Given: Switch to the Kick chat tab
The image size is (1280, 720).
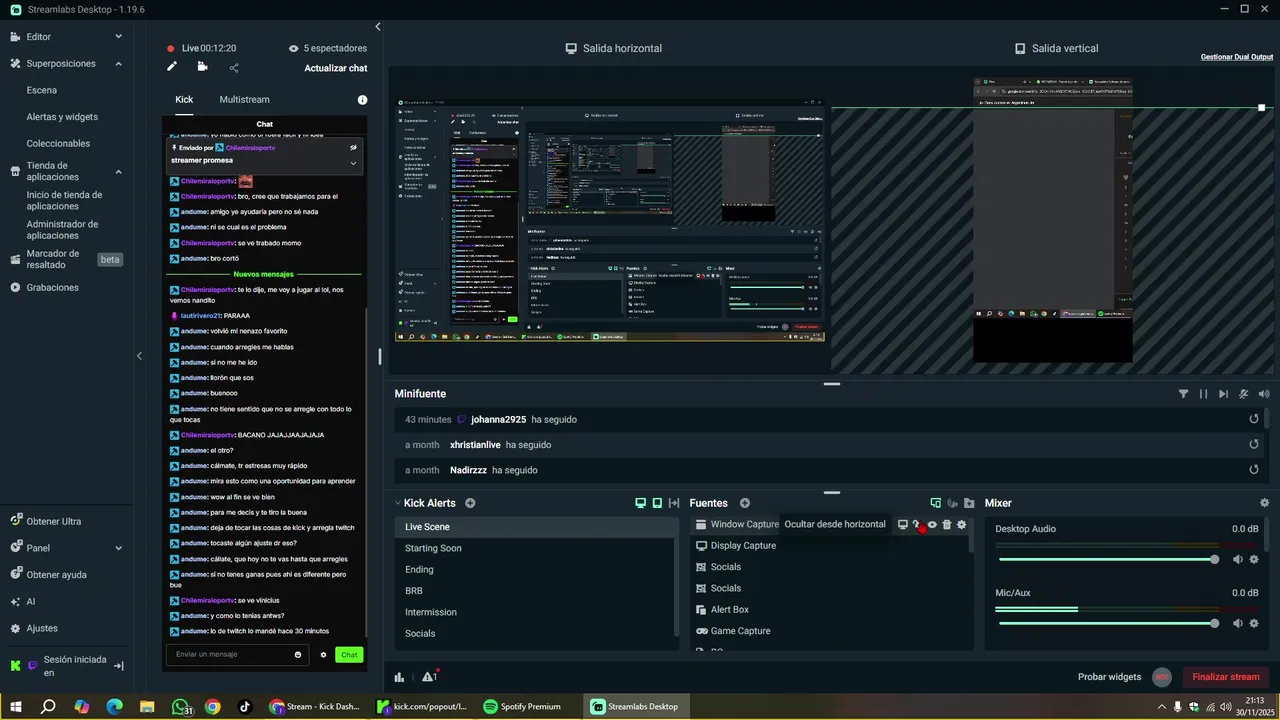Looking at the screenshot, I should click(x=184, y=99).
